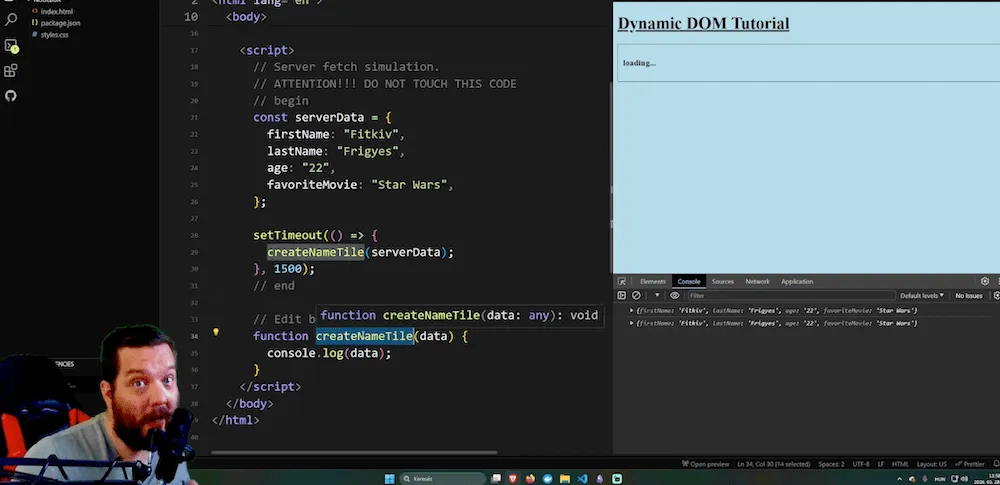1000x485 pixels.
Task: Open the Obsidian app from the taskbar
Action: click(x=599, y=479)
